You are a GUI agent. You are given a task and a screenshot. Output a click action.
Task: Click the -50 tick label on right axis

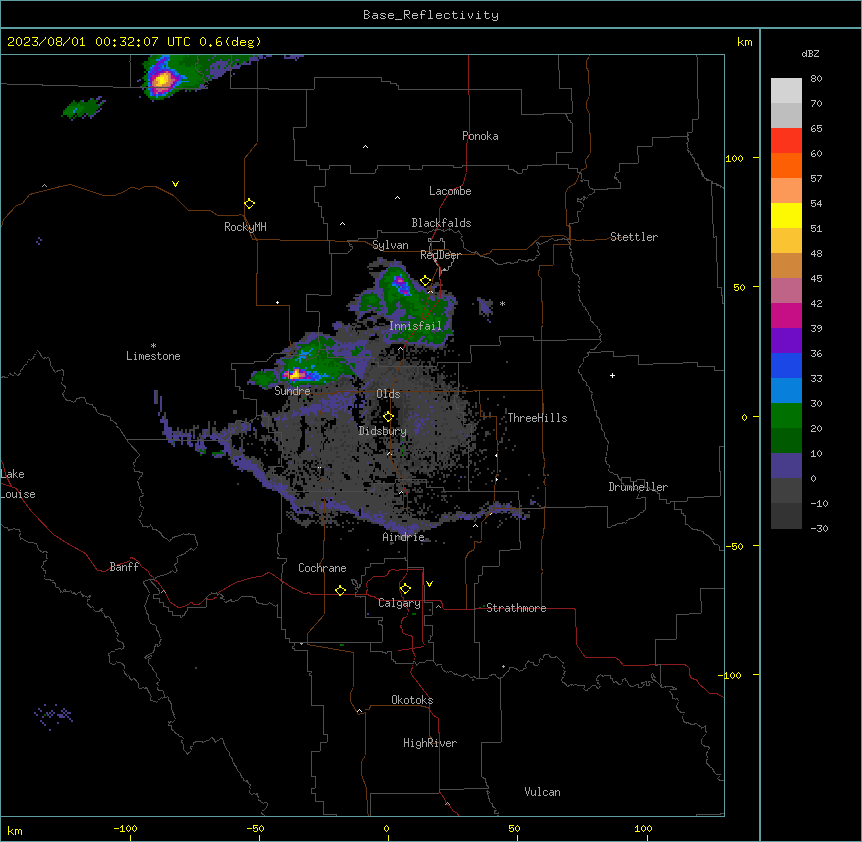tap(734, 546)
